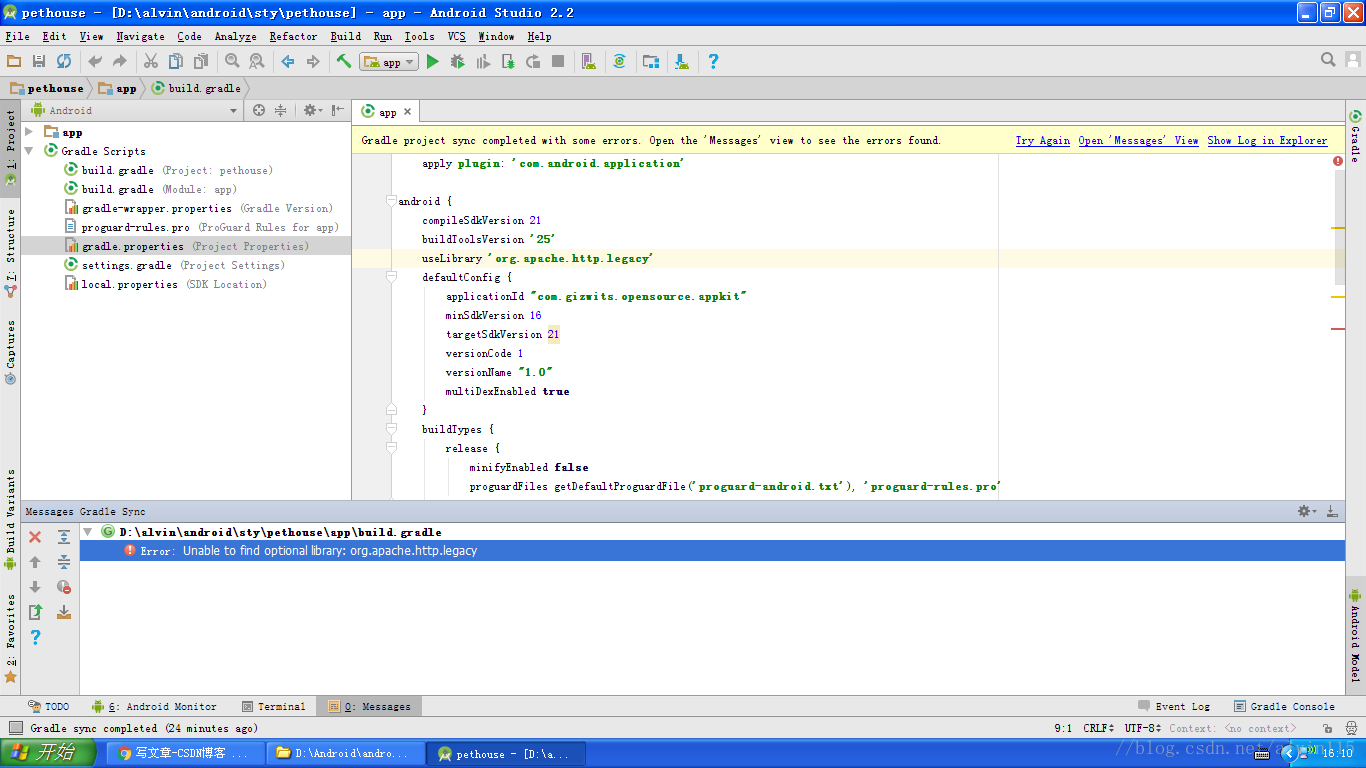Hide the Project panel with the hide icon
The height and width of the screenshot is (768, 1366).
pyautogui.click(x=338, y=111)
